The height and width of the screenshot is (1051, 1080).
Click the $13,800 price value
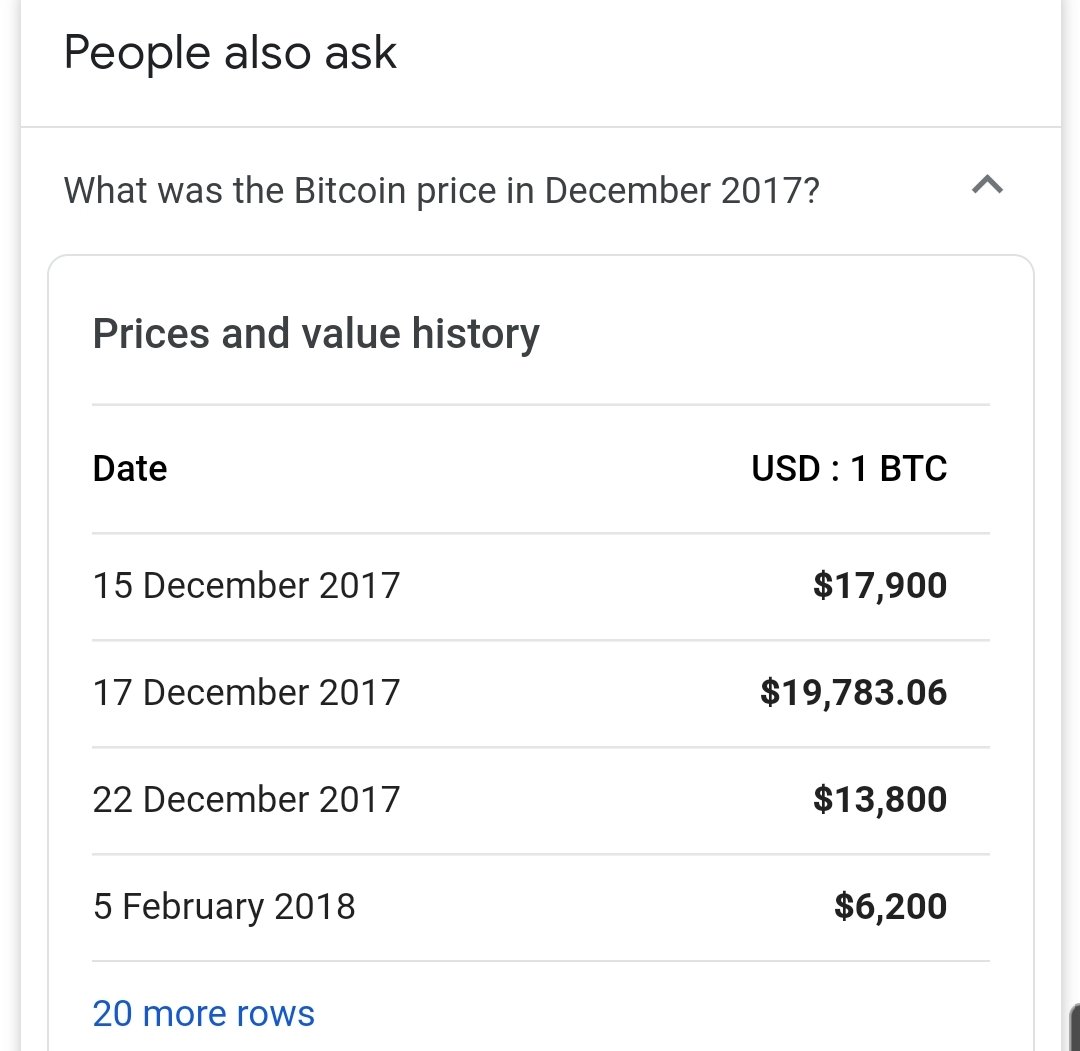coord(880,800)
